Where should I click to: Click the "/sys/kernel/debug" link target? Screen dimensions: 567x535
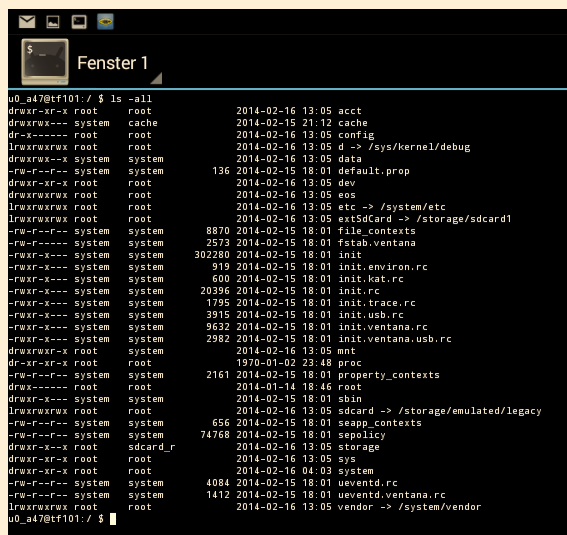(x=419, y=147)
